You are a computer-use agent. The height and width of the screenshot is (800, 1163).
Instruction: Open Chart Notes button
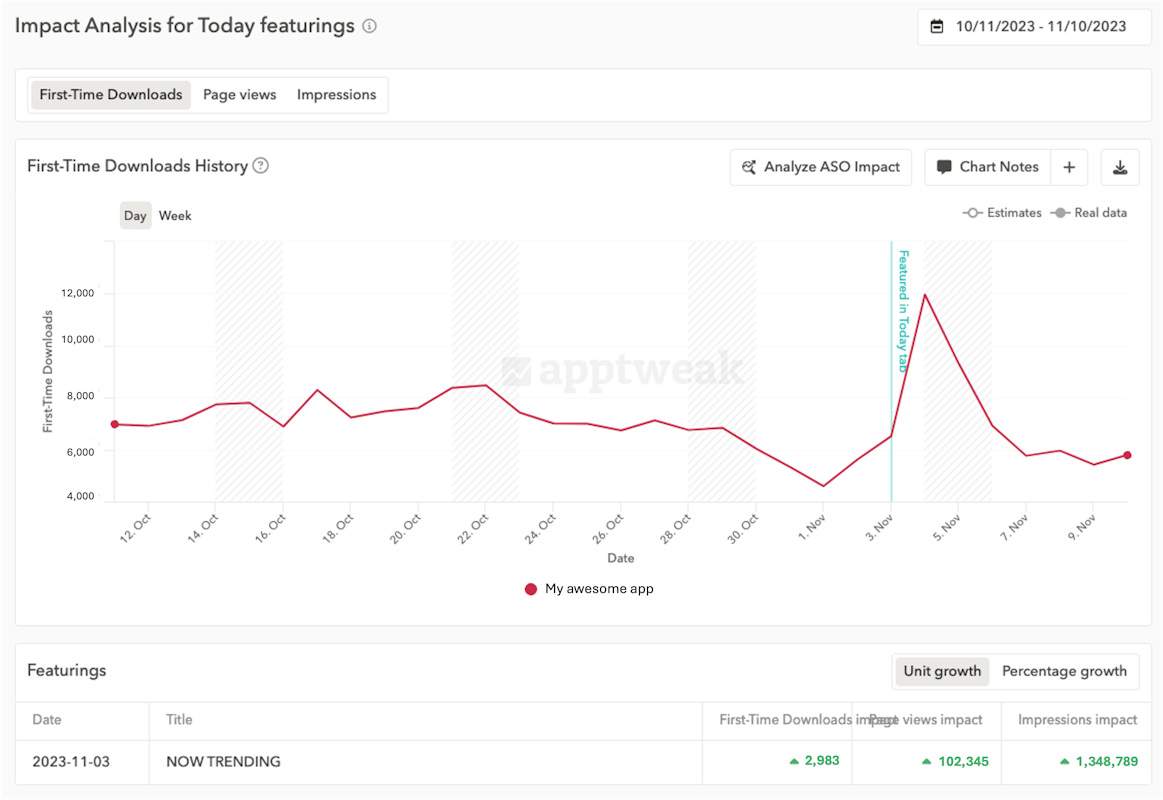[x=988, y=167]
